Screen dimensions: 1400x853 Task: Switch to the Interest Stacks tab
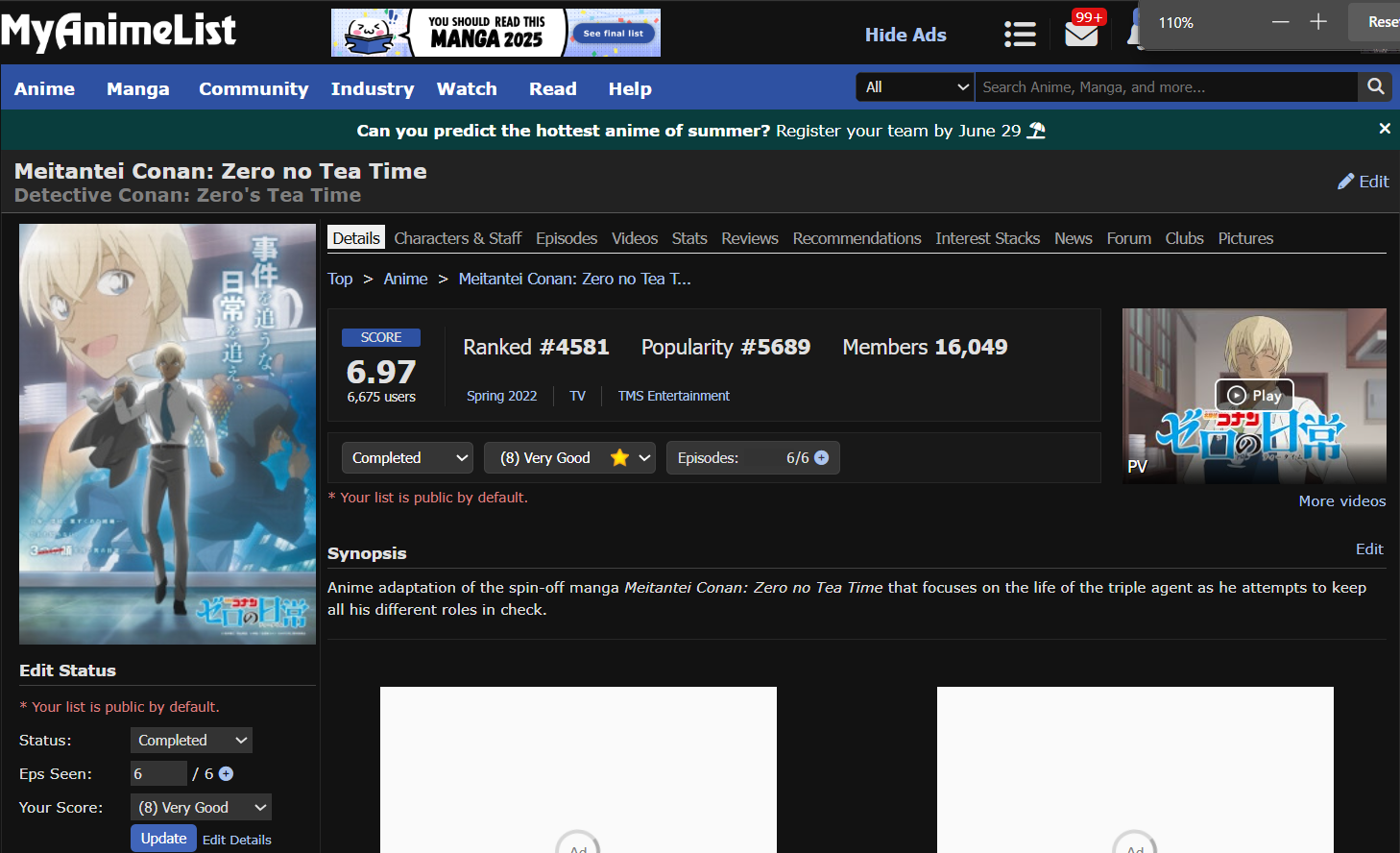coord(988,238)
